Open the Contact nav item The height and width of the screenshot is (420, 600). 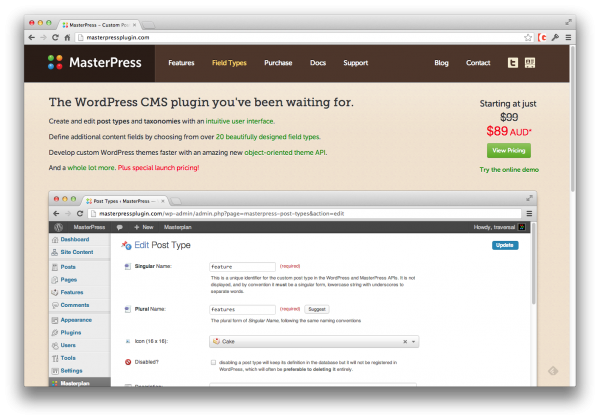coord(478,63)
